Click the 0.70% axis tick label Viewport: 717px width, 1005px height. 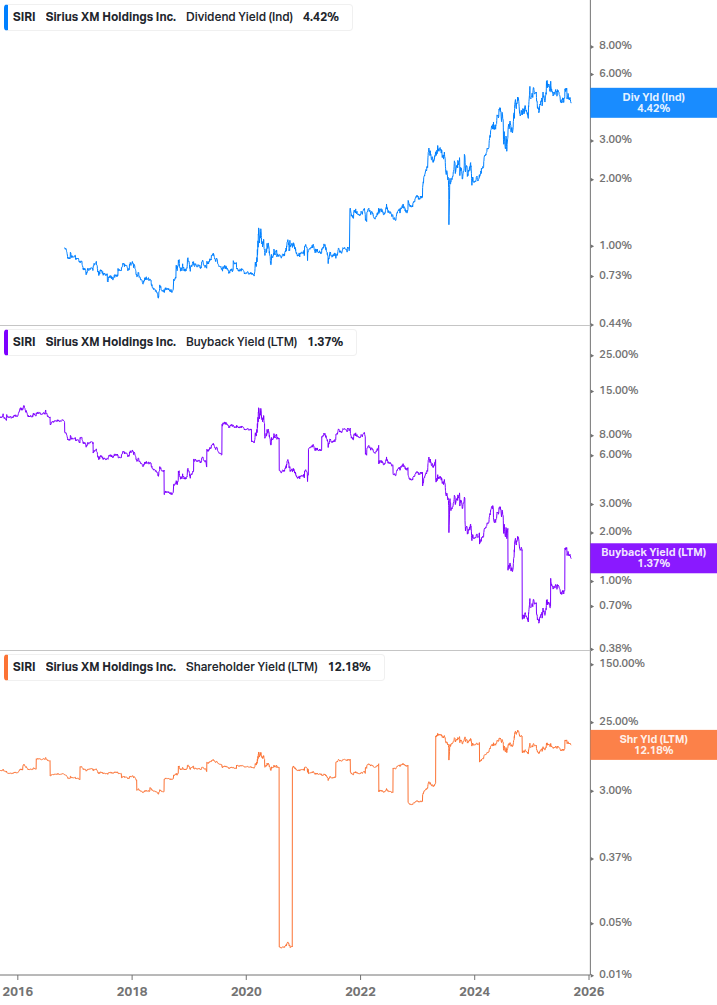point(615,605)
